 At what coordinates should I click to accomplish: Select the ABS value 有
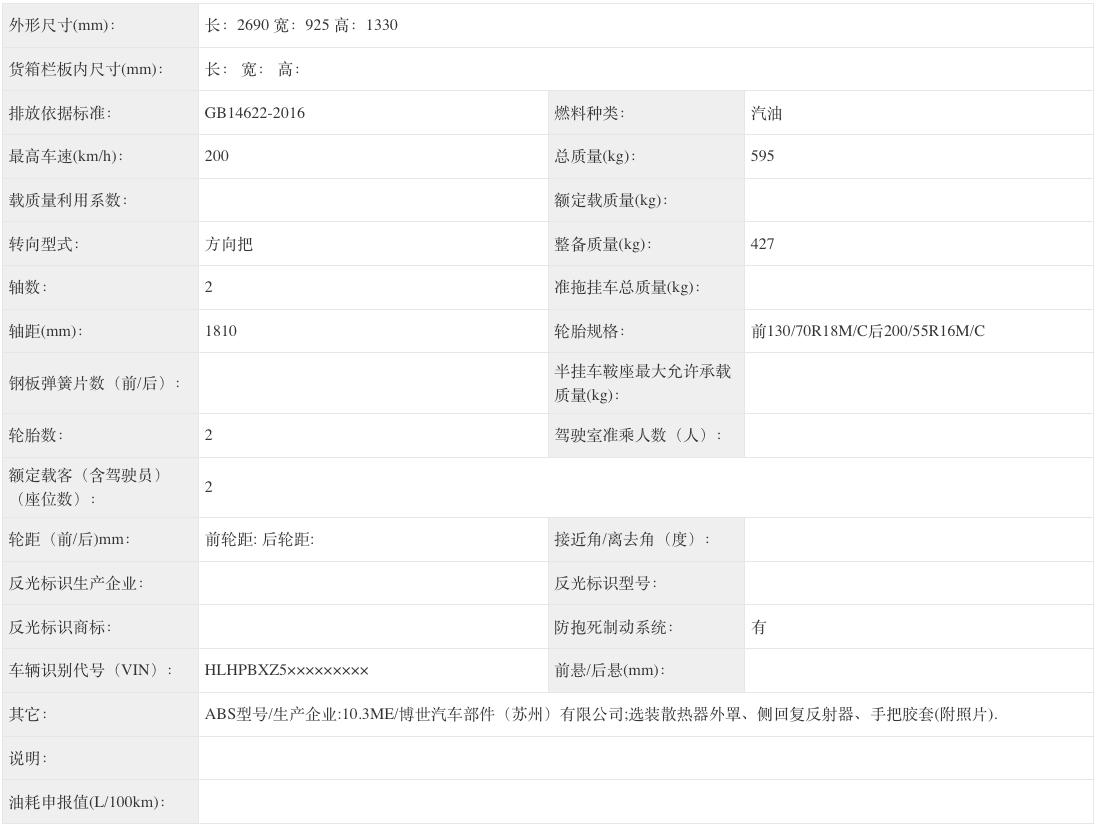point(758,627)
